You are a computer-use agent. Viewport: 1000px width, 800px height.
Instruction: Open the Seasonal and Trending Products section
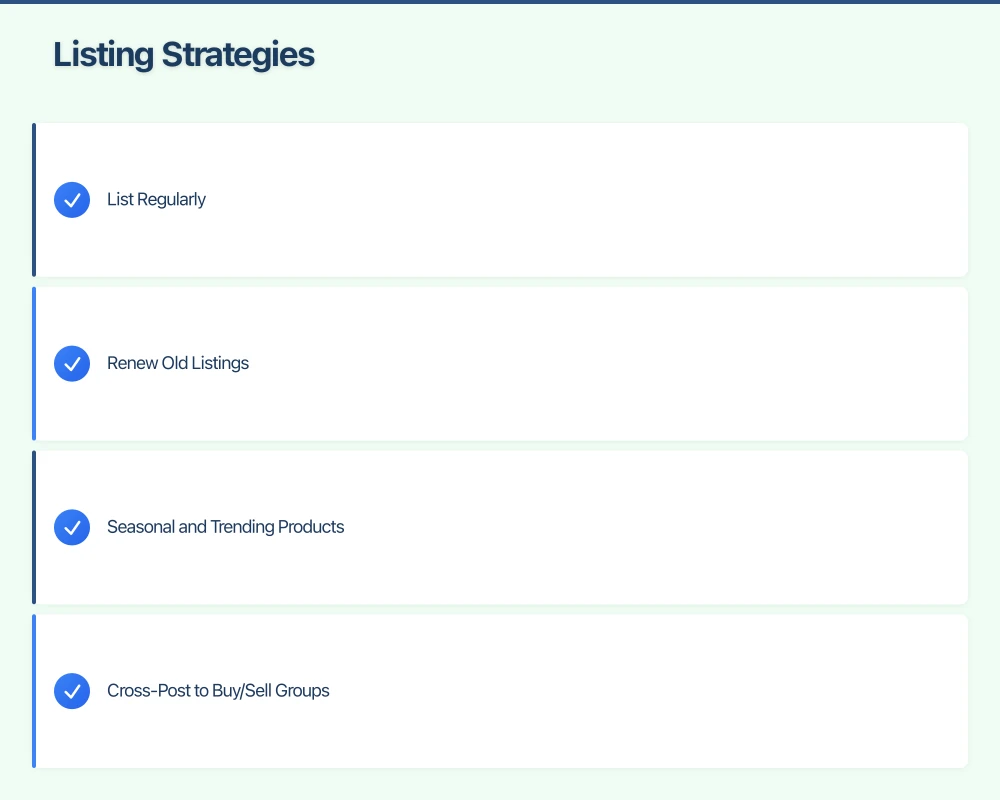(x=500, y=527)
